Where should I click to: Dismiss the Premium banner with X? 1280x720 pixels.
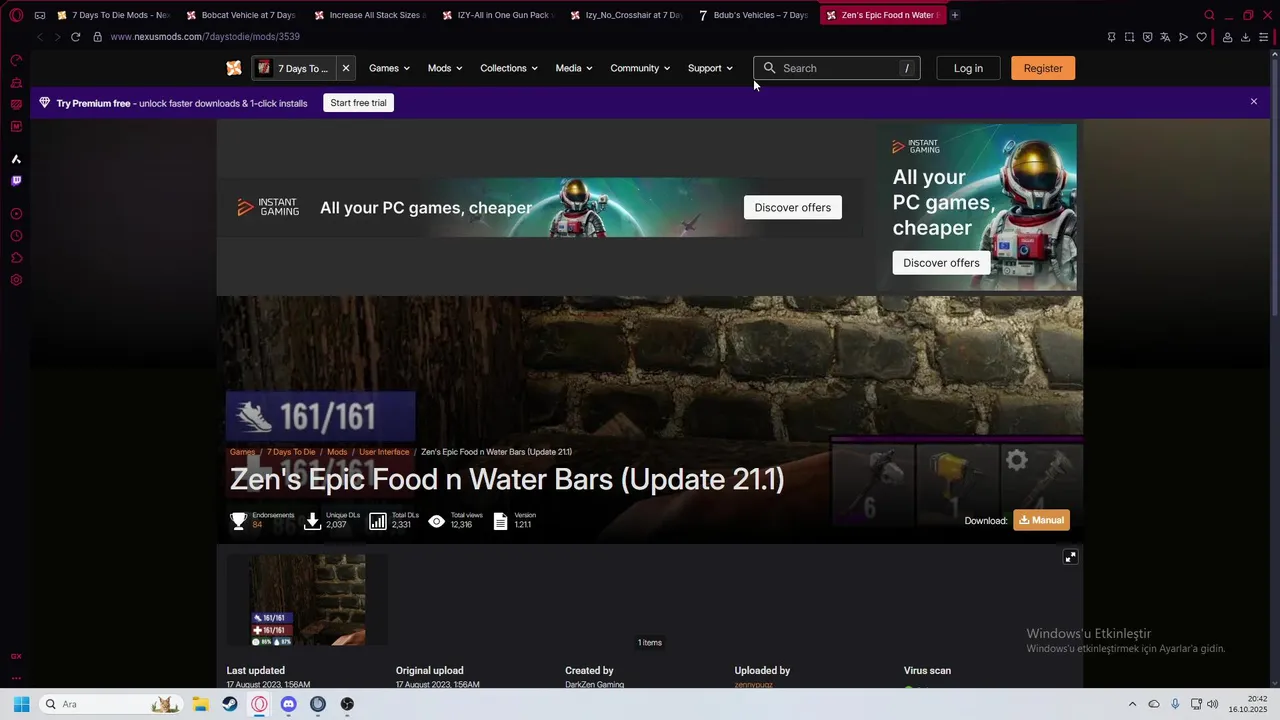(1253, 102)
